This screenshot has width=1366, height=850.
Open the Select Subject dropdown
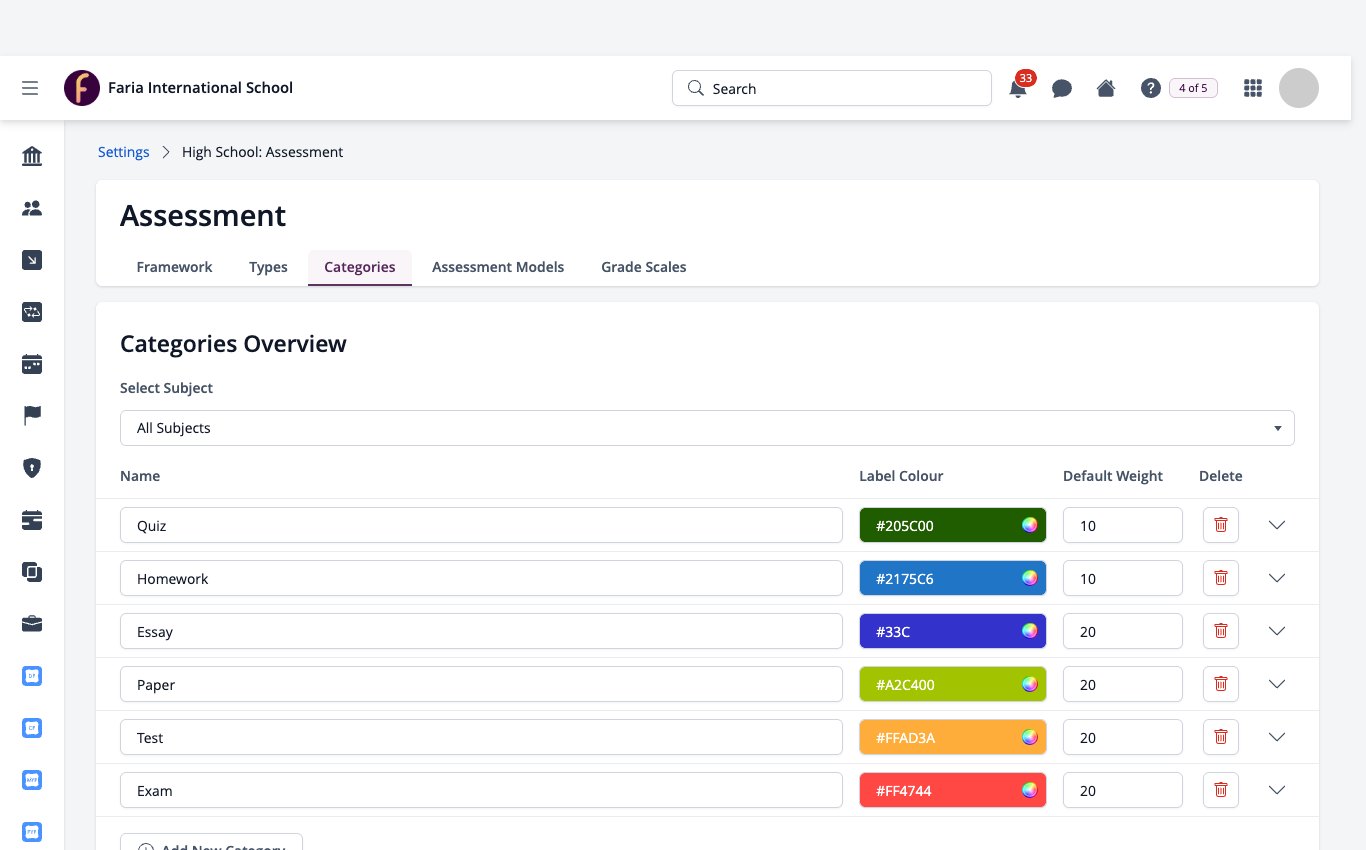[707, 428]
